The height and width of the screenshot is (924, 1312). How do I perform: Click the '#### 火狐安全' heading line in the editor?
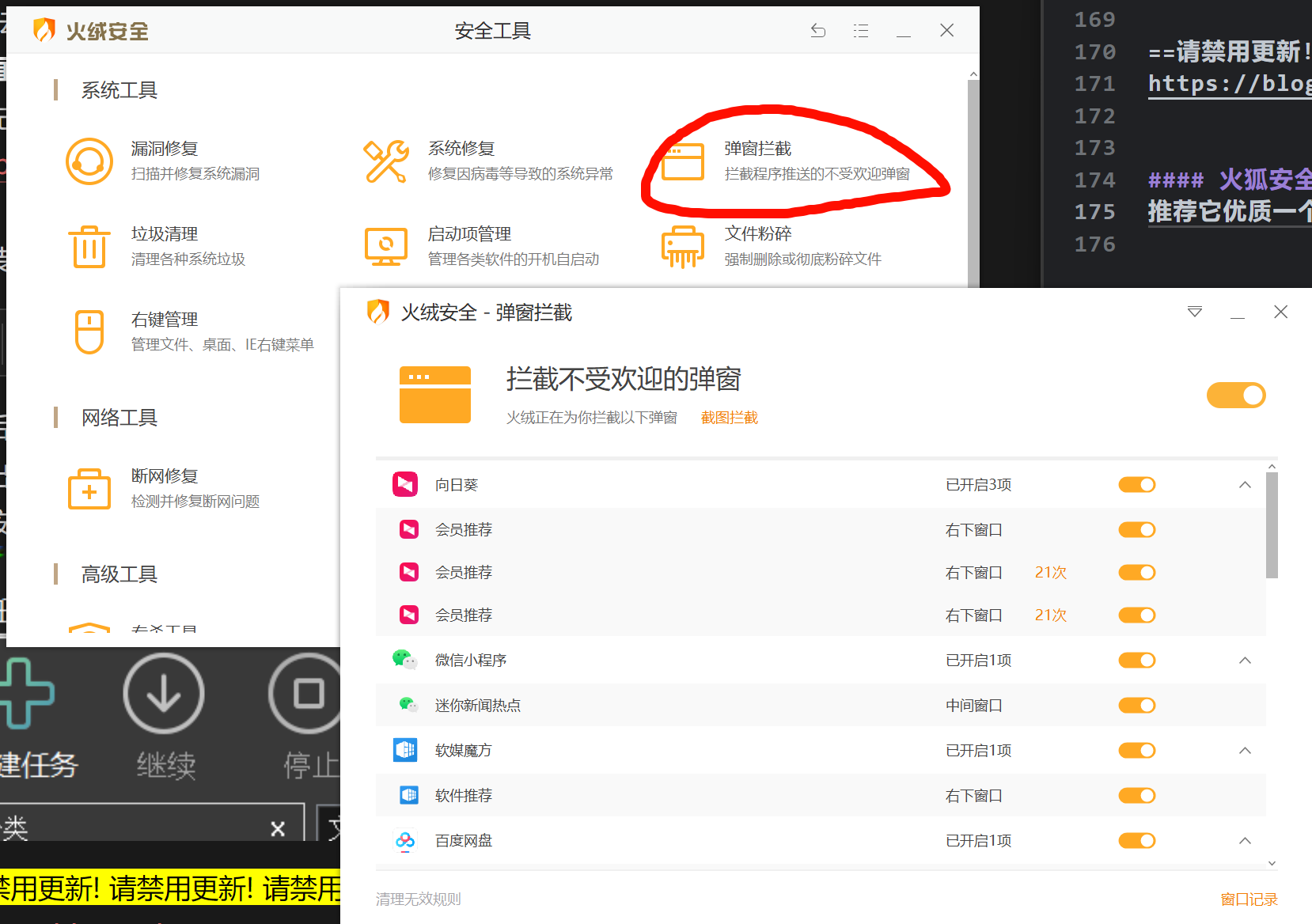(x=1230, y=180)
